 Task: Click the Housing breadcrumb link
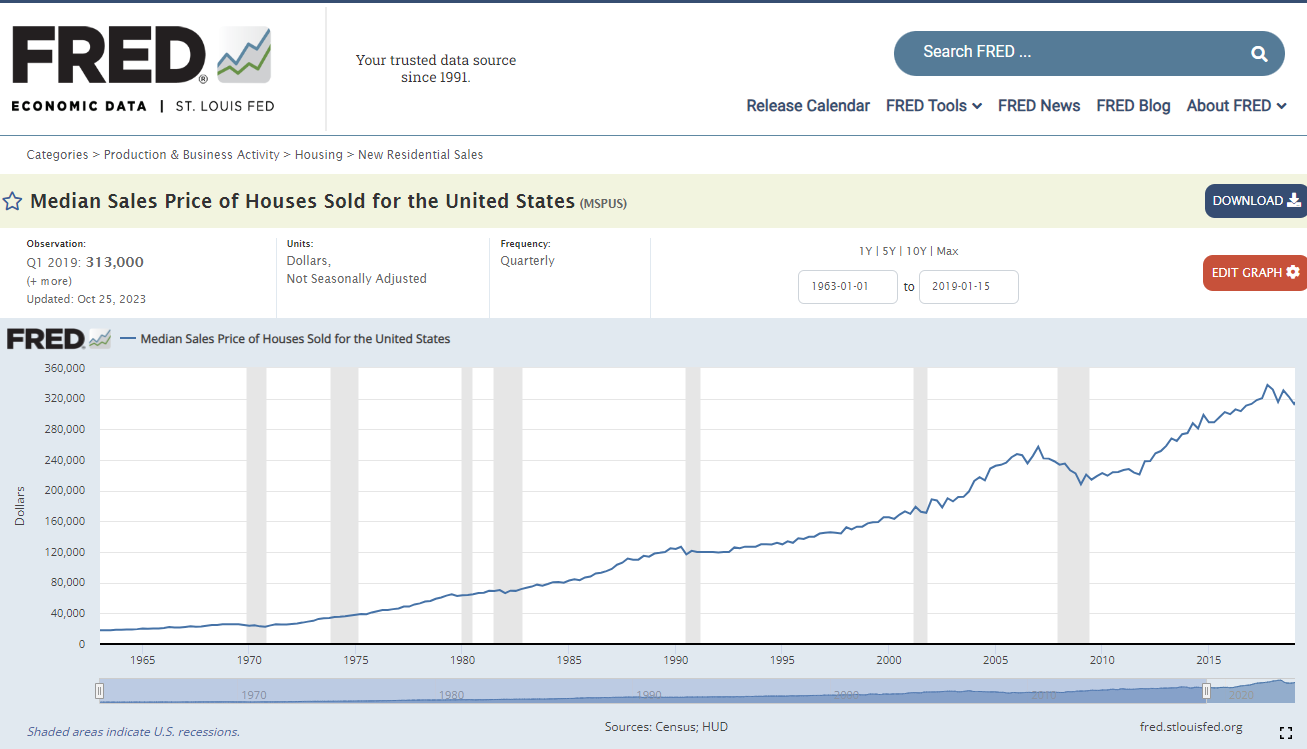318,155
